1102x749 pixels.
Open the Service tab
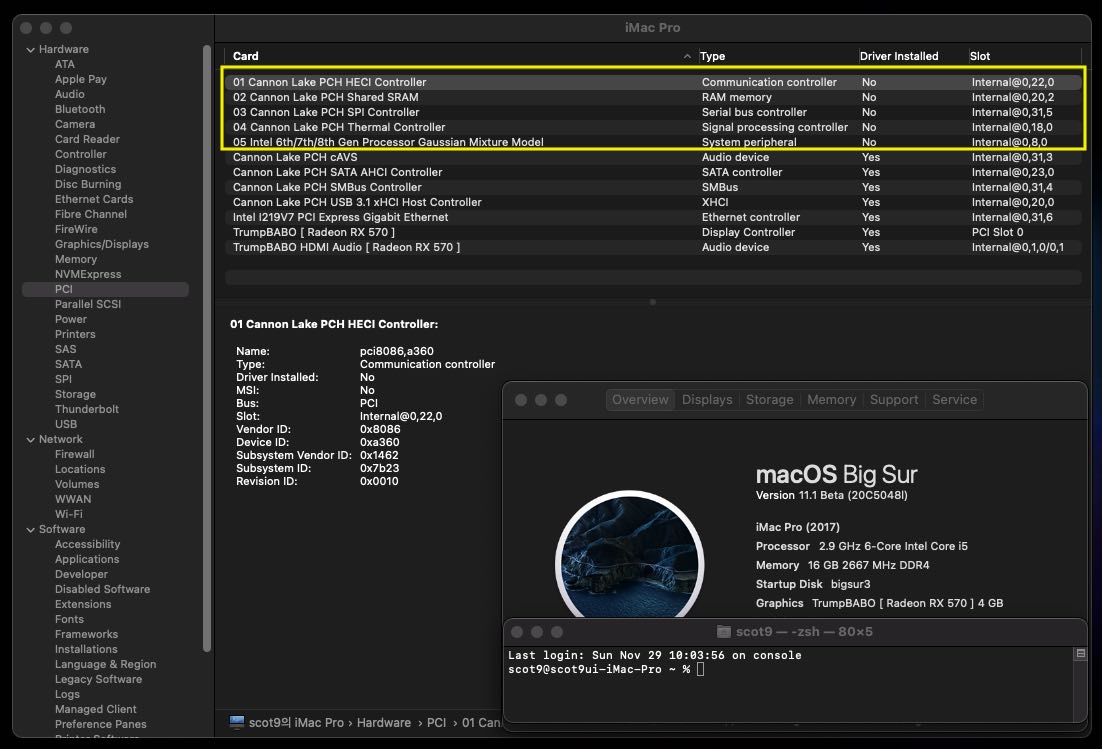tap(954, 400)
